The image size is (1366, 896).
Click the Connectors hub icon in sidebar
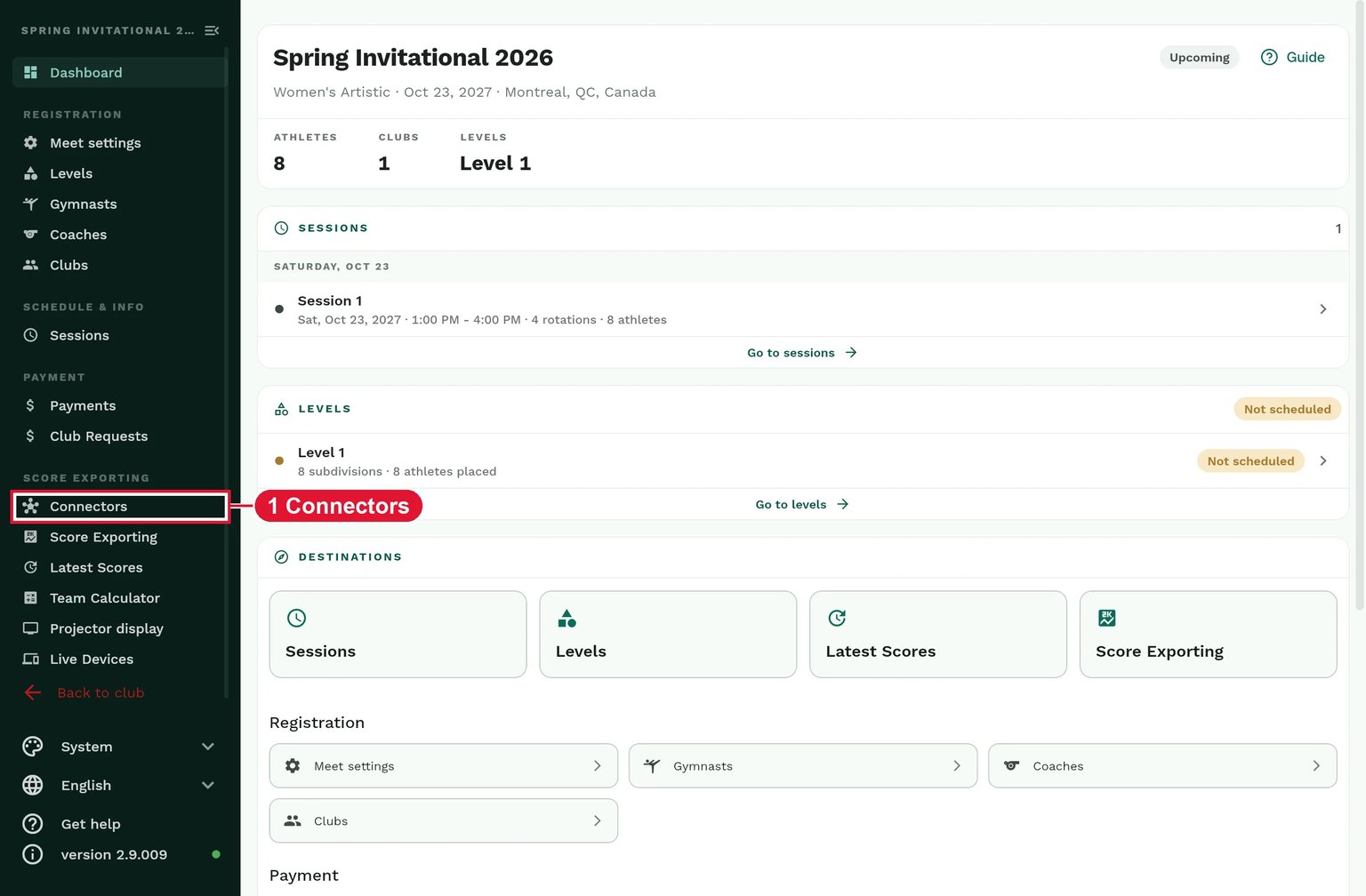(x=30, y=507)
